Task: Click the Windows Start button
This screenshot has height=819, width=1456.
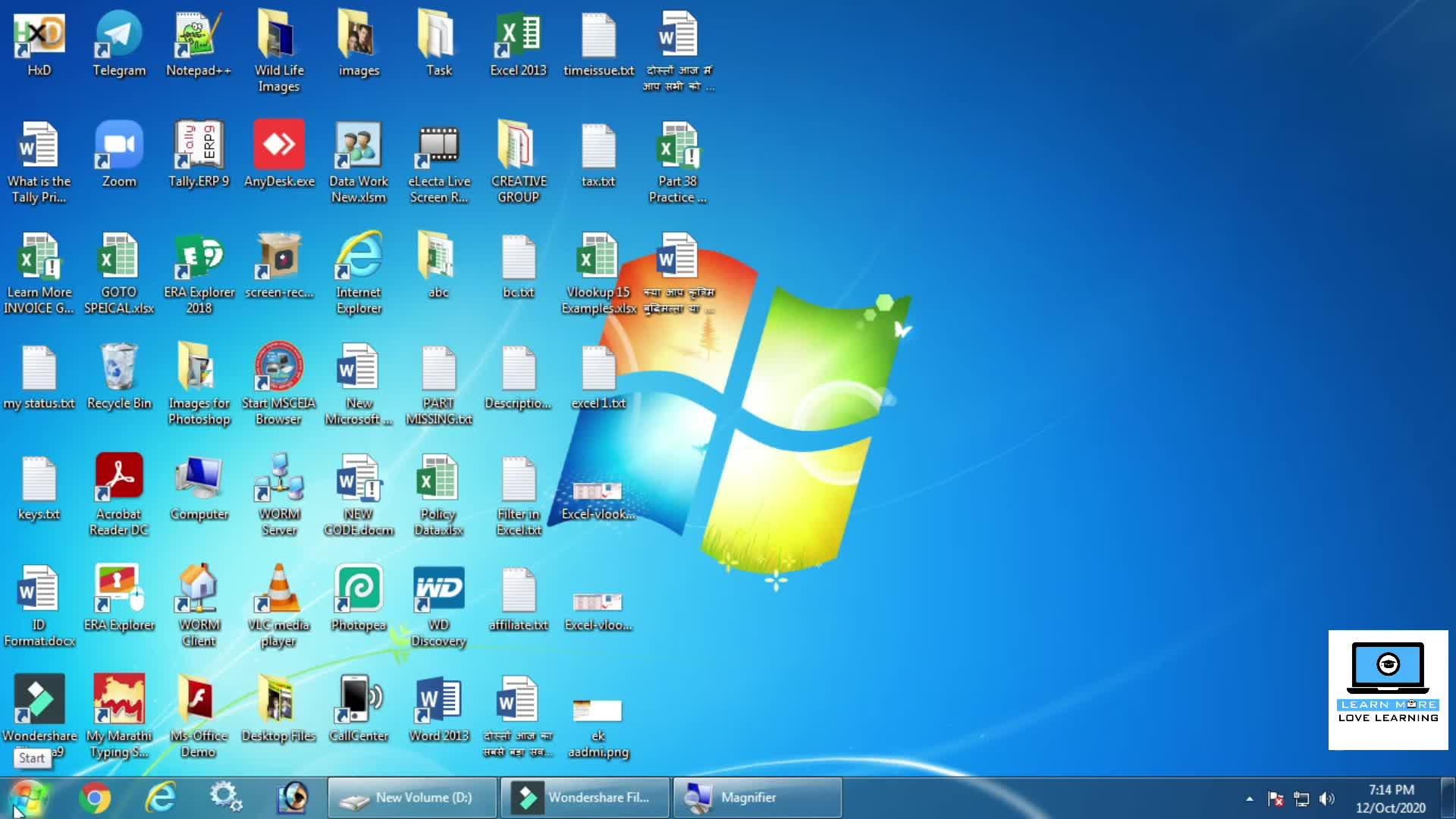Action: 29,797
